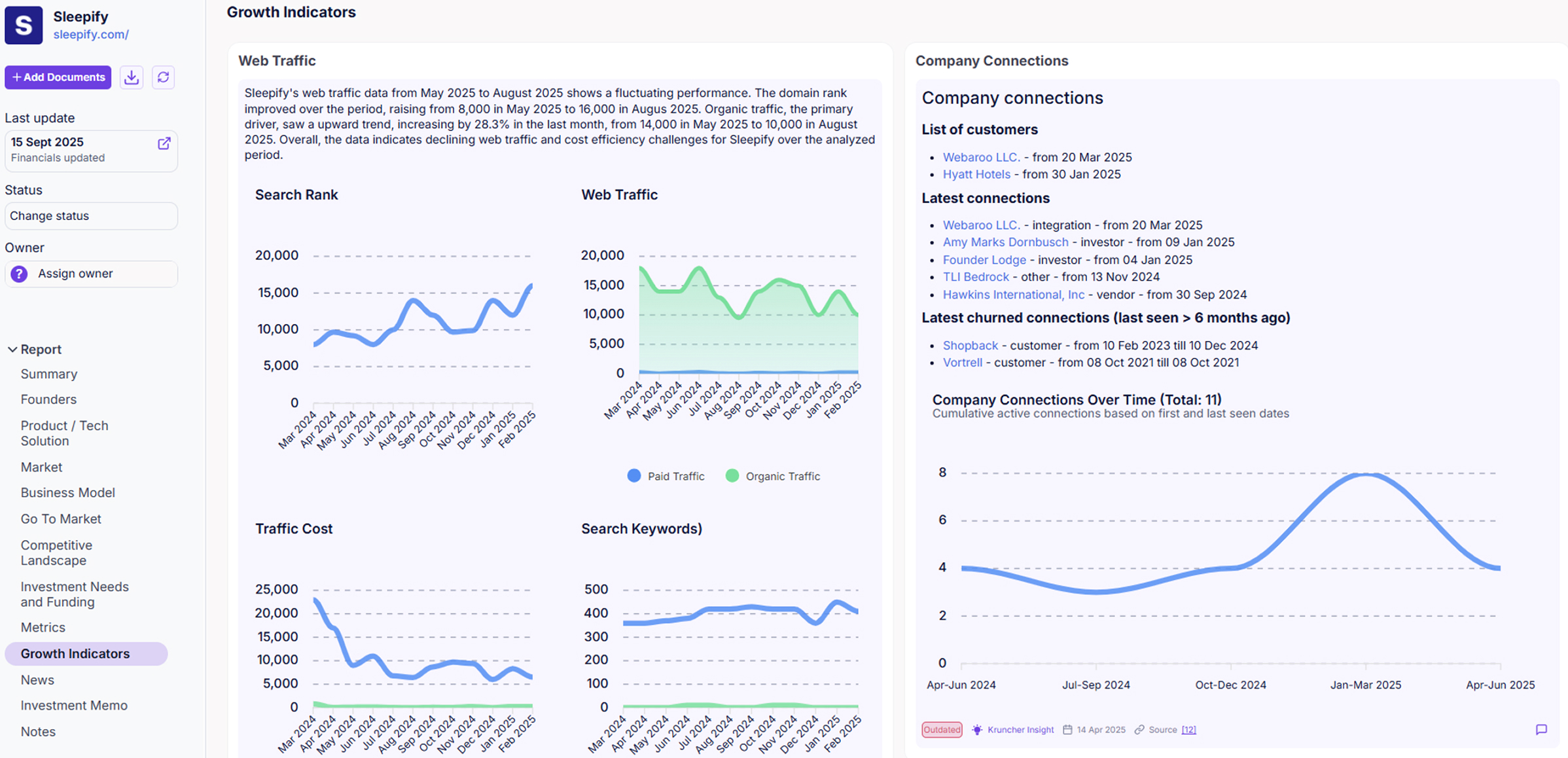Click the Kruncher Insight lightbulb icon
The image size is (1568, 758).
tap(977, 730)
